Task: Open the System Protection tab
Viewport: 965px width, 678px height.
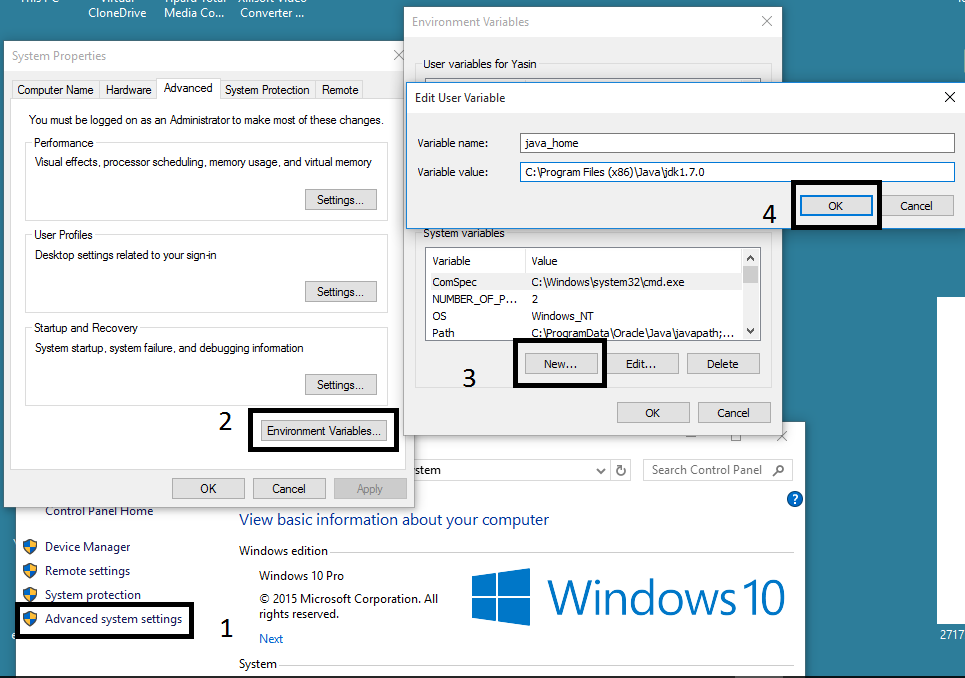Action: [x=267, y=90]
